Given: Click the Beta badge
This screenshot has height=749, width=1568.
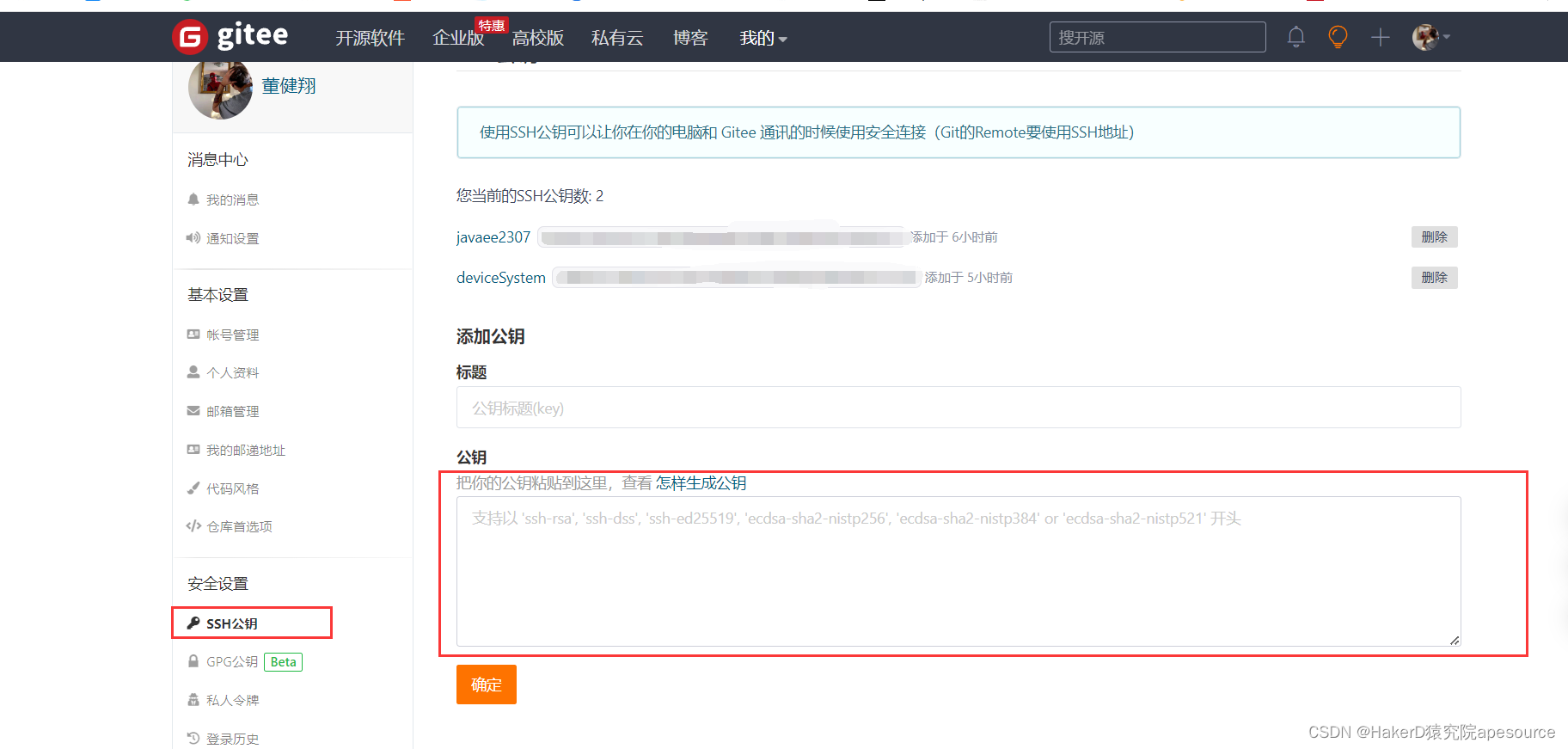Looking at the screenshot, I should pos(283,662).
